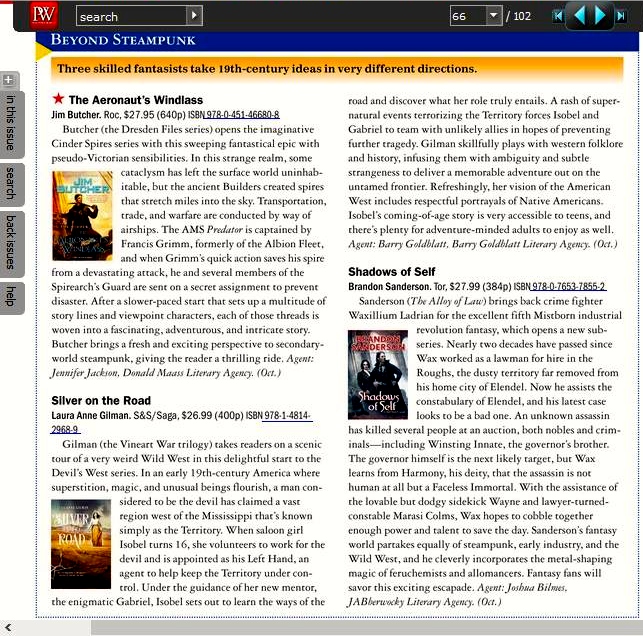Open the 'in this issue' side tab
This screenshot has height=636, width=643.
[11, 123]
